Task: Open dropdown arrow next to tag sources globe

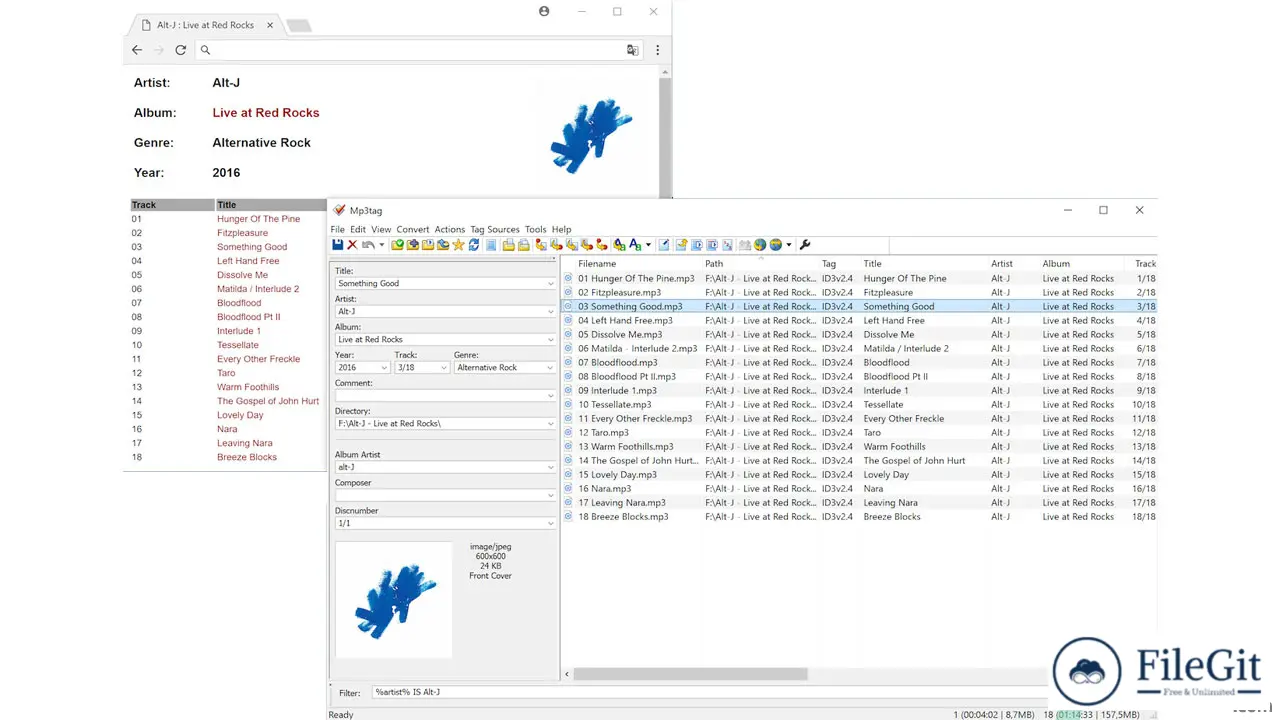Action: 788,245
